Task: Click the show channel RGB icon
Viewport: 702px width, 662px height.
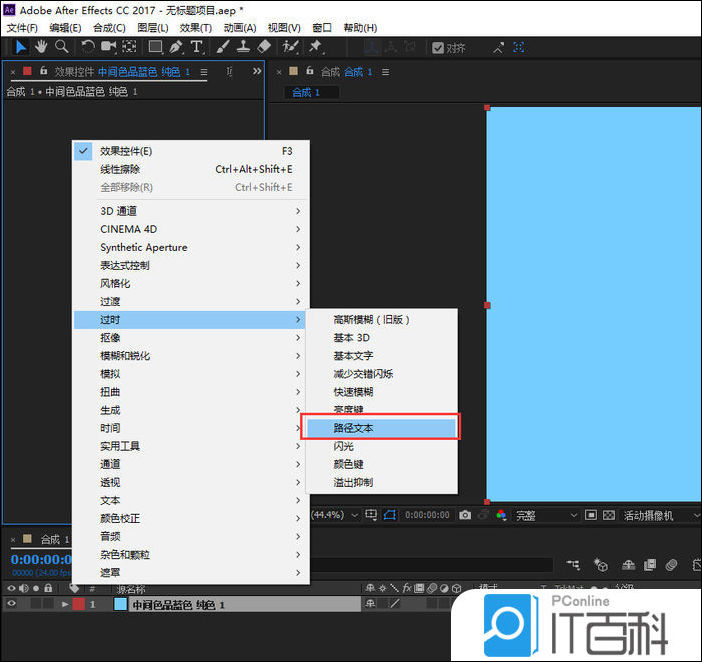Action: click(501, 515)
